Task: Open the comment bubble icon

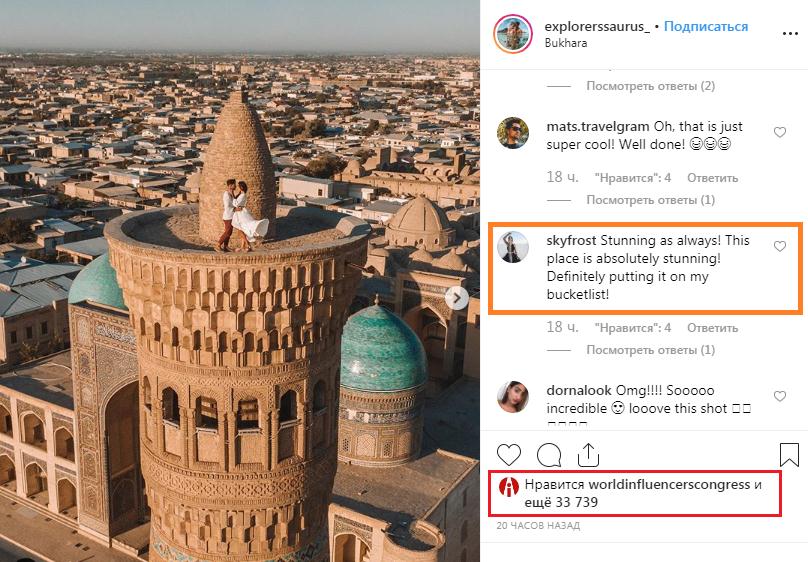Action: pos(549,455)
